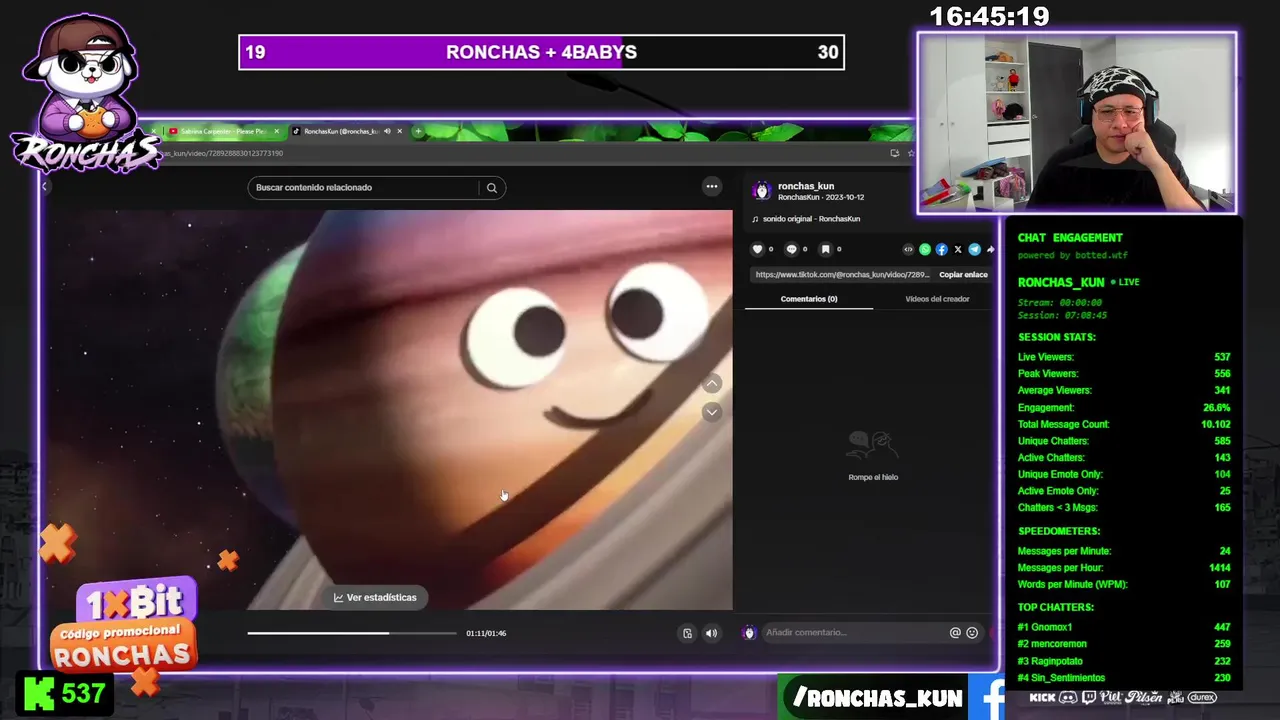Click the browser address bar URL
This screenshot has height=720, width=1280.
(222, 153)
